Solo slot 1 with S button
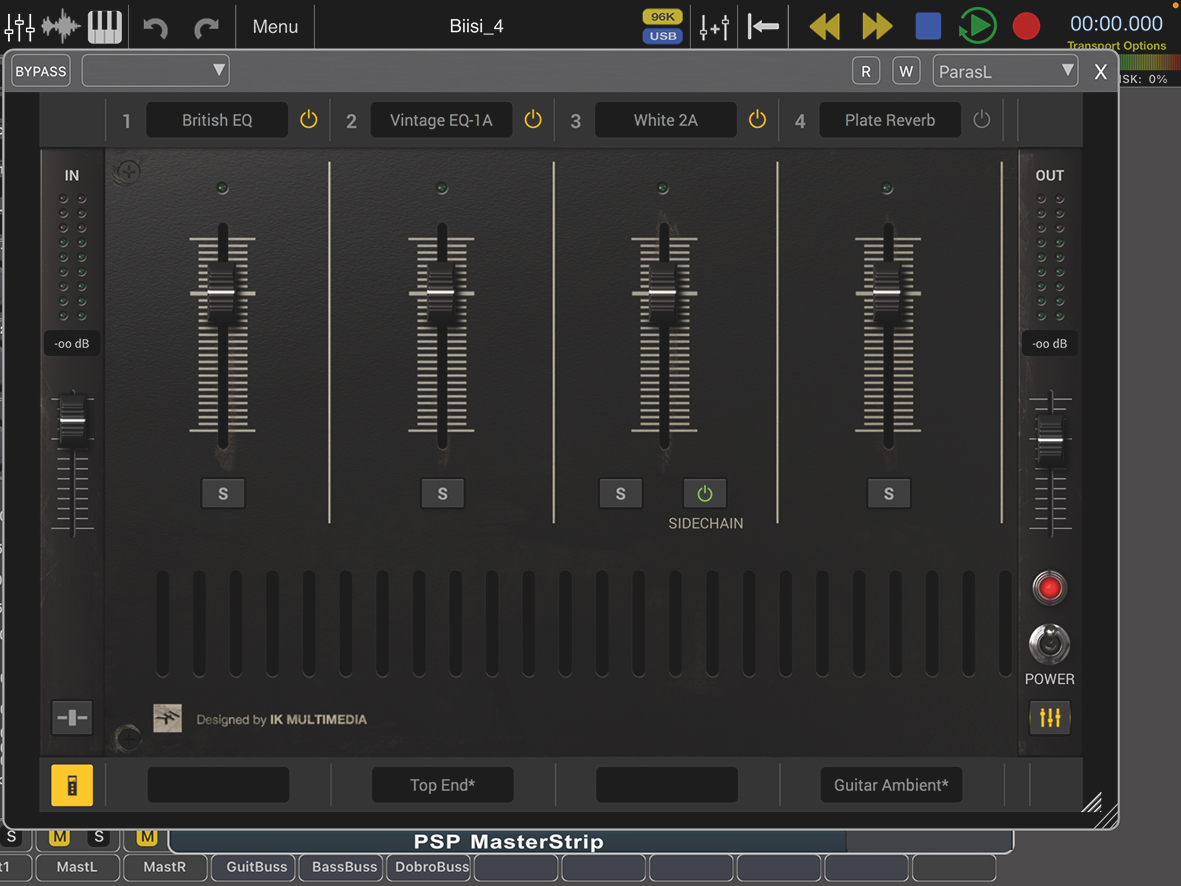 (223, 493)
